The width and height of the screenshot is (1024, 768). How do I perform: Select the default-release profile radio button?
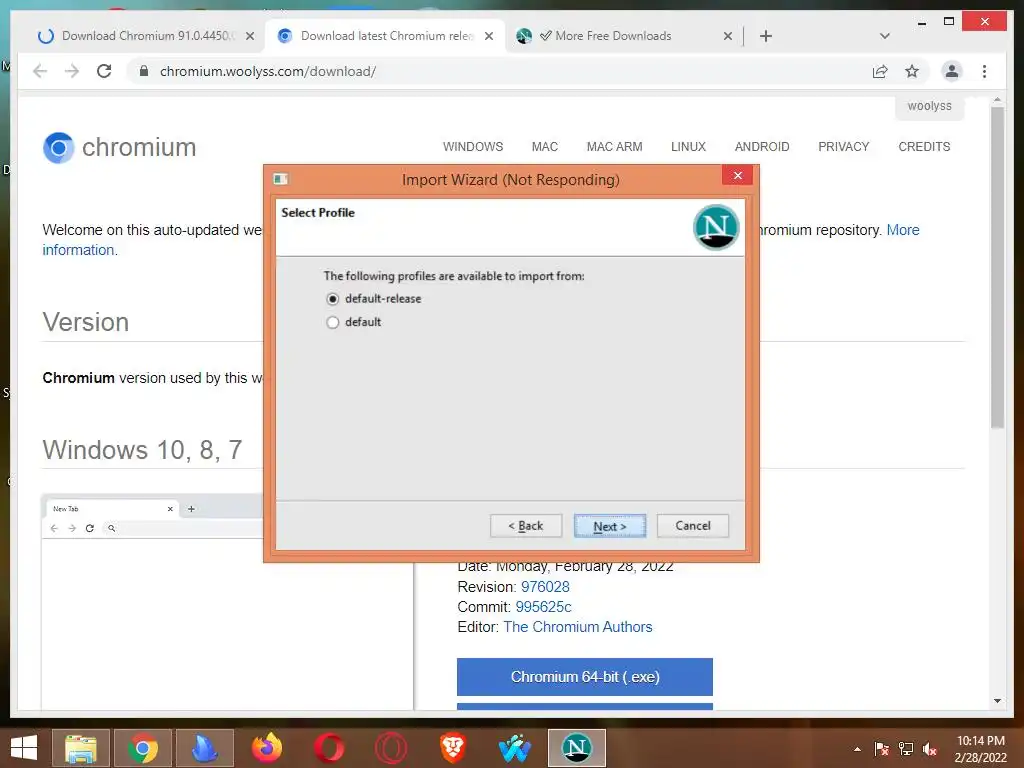[332, 299]
